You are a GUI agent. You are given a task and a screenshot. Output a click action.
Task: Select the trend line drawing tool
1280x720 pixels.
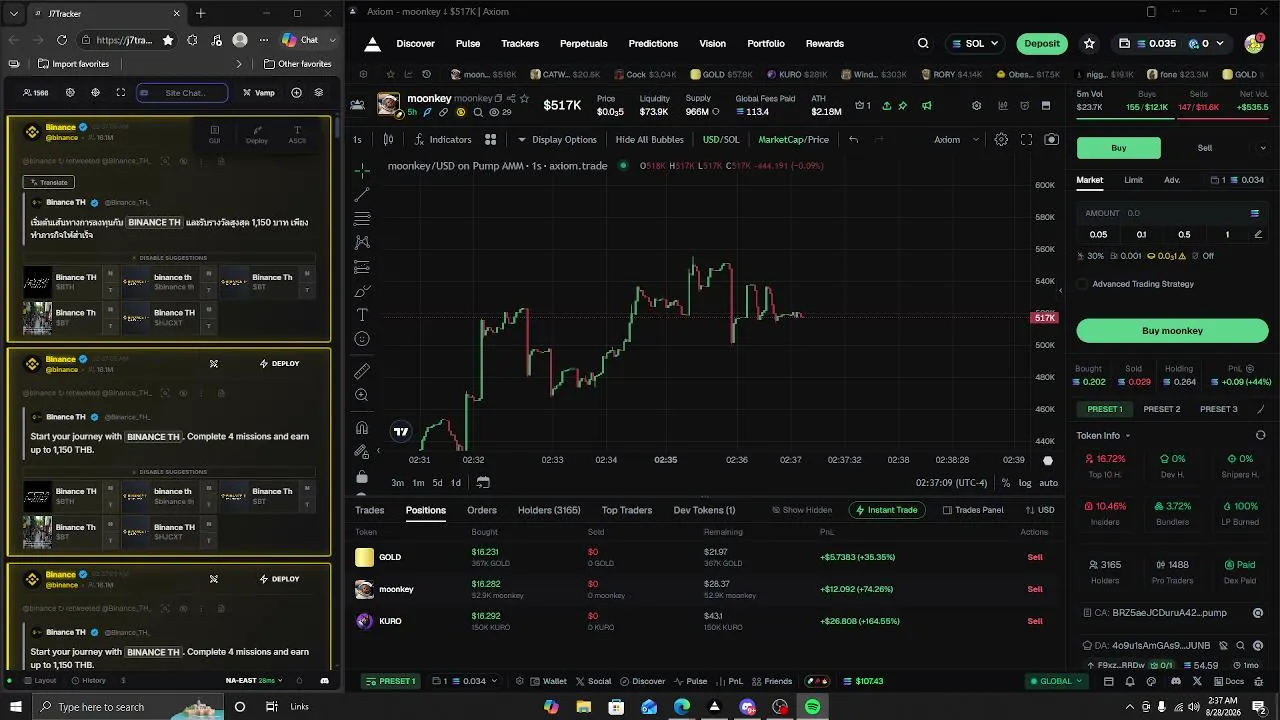click(x=362, y=194)
